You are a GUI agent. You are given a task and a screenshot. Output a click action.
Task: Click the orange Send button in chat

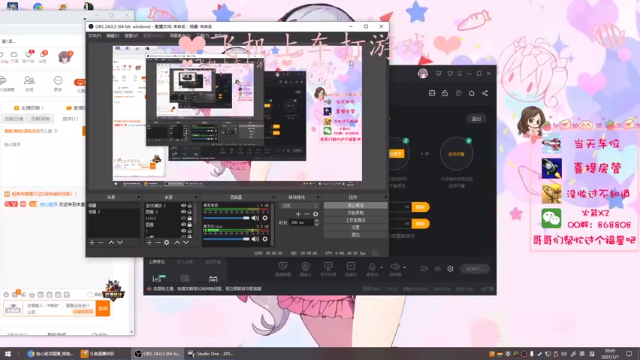pos(102,308)
